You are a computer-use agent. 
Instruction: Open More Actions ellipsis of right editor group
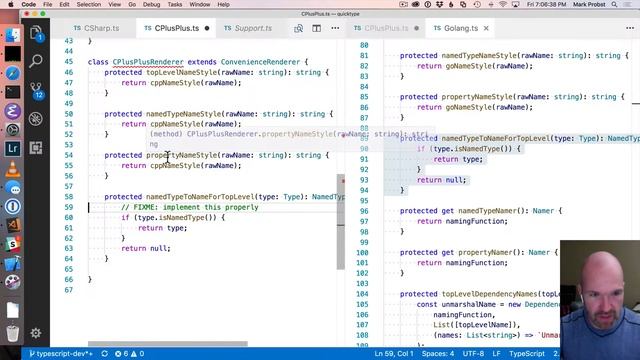[x=630, y=28]
